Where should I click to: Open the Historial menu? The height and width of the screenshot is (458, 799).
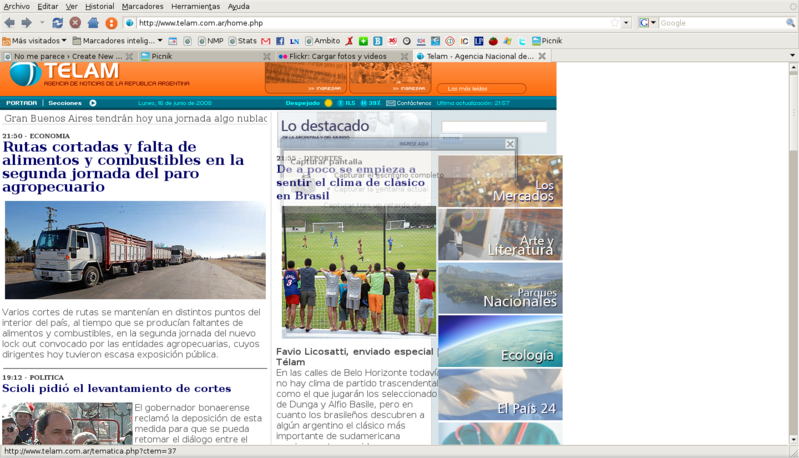[x=99, y=6]
